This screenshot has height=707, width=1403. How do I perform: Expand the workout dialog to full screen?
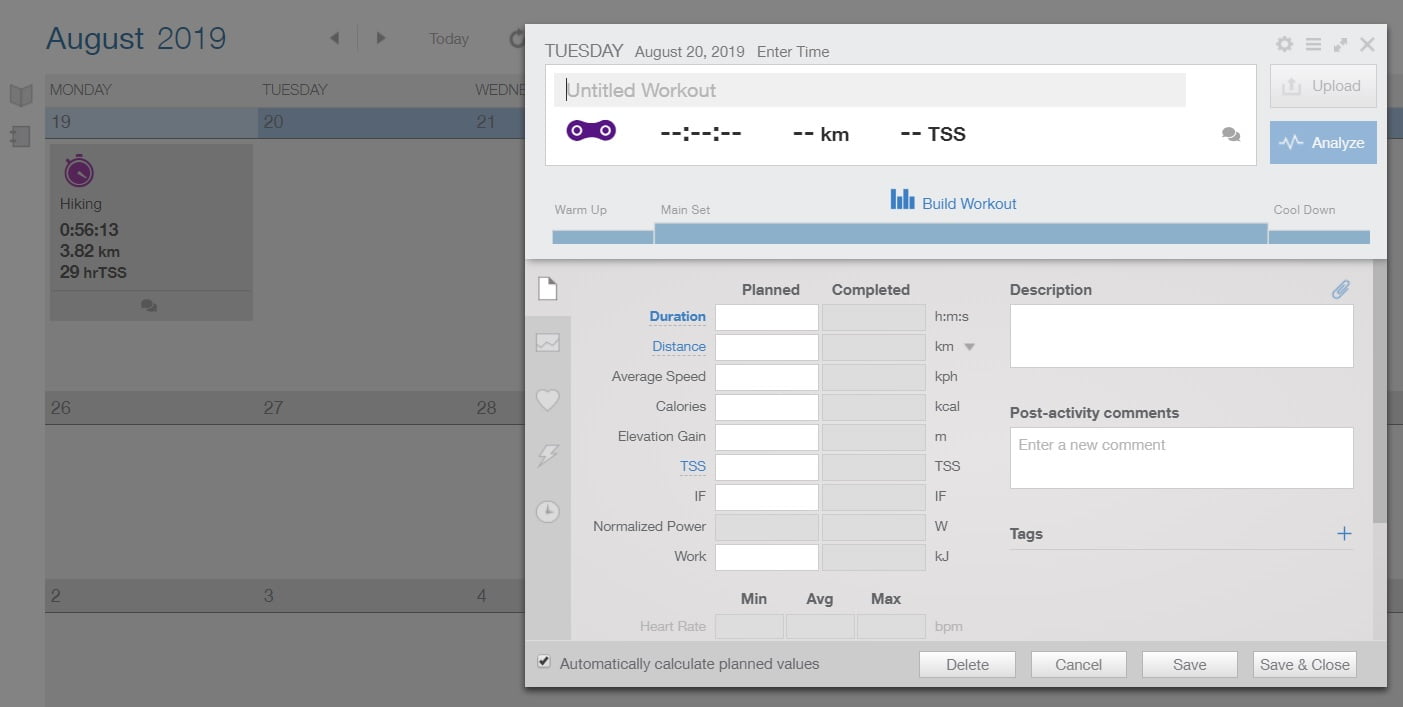(x=1340, y=44)
